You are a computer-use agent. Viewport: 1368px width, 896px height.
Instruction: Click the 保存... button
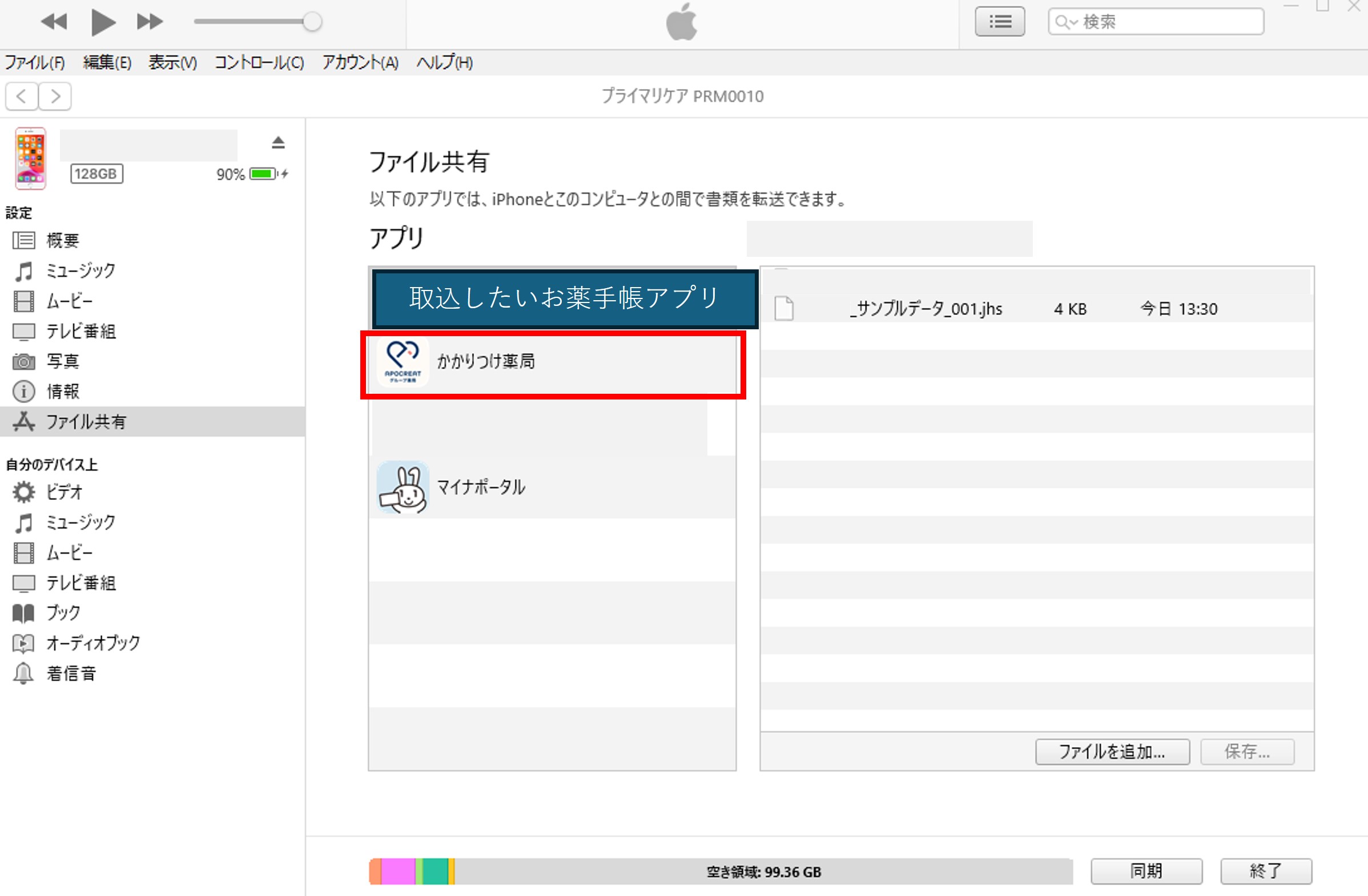coord(1248,752)
